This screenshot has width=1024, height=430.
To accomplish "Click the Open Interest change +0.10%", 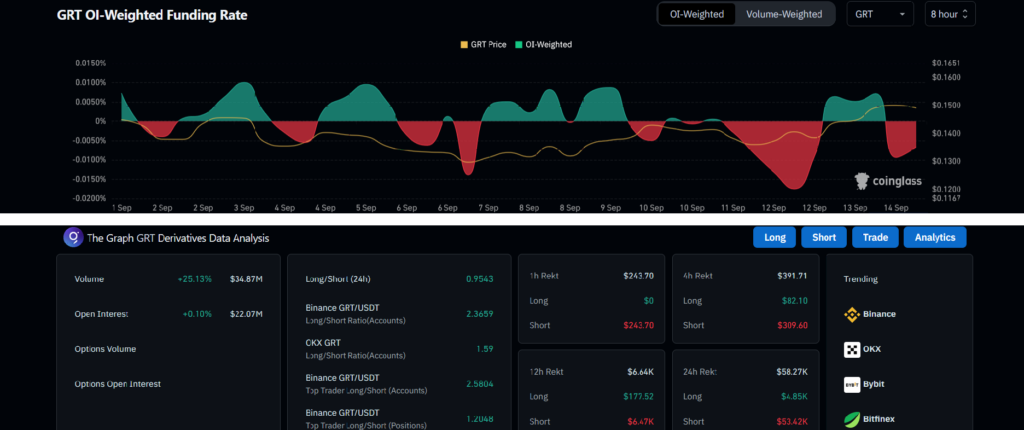I will click(x=197, y=314).
